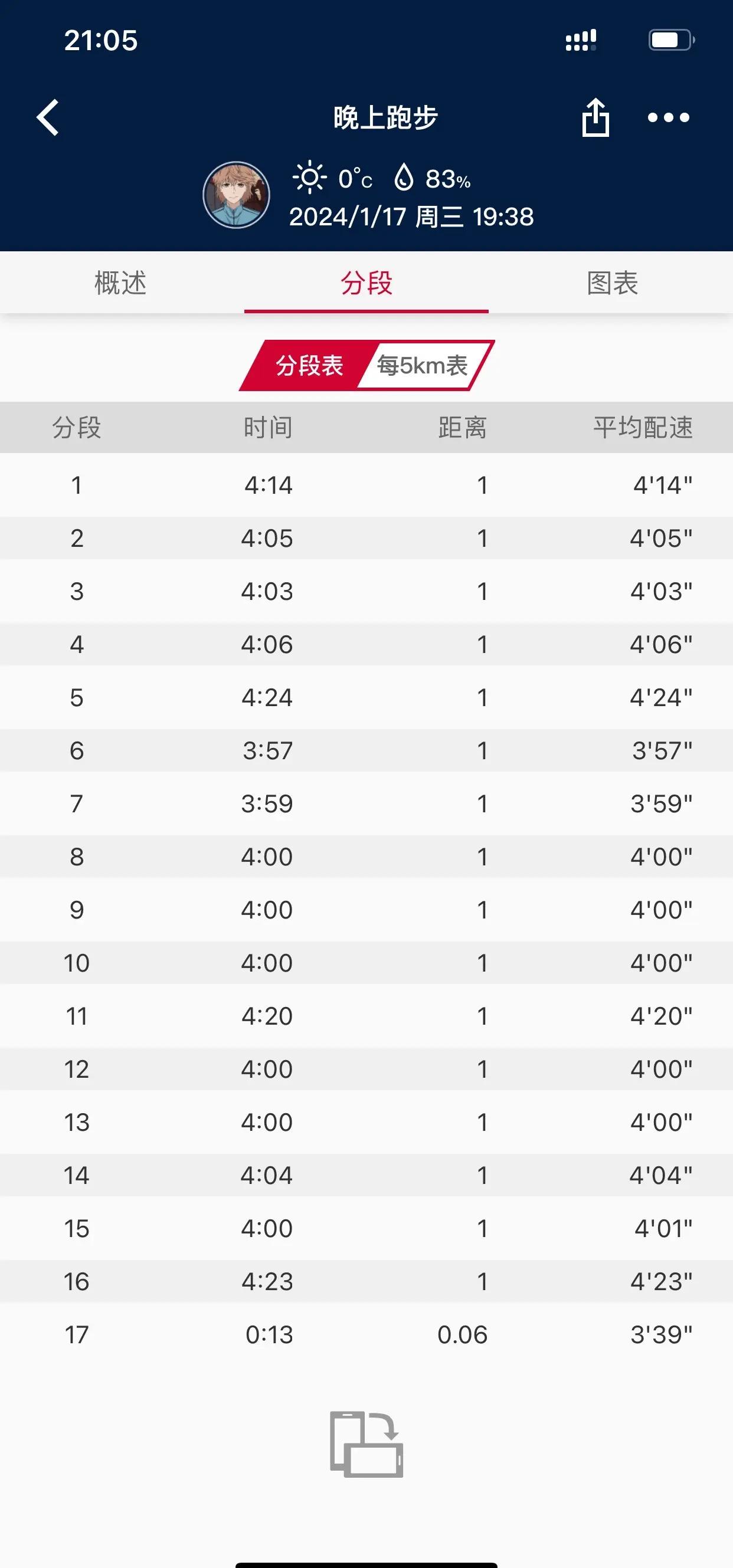733x1568 pixels.
Task: Select split row 17 with 0.06 distance
Action: coord(366,1335)
